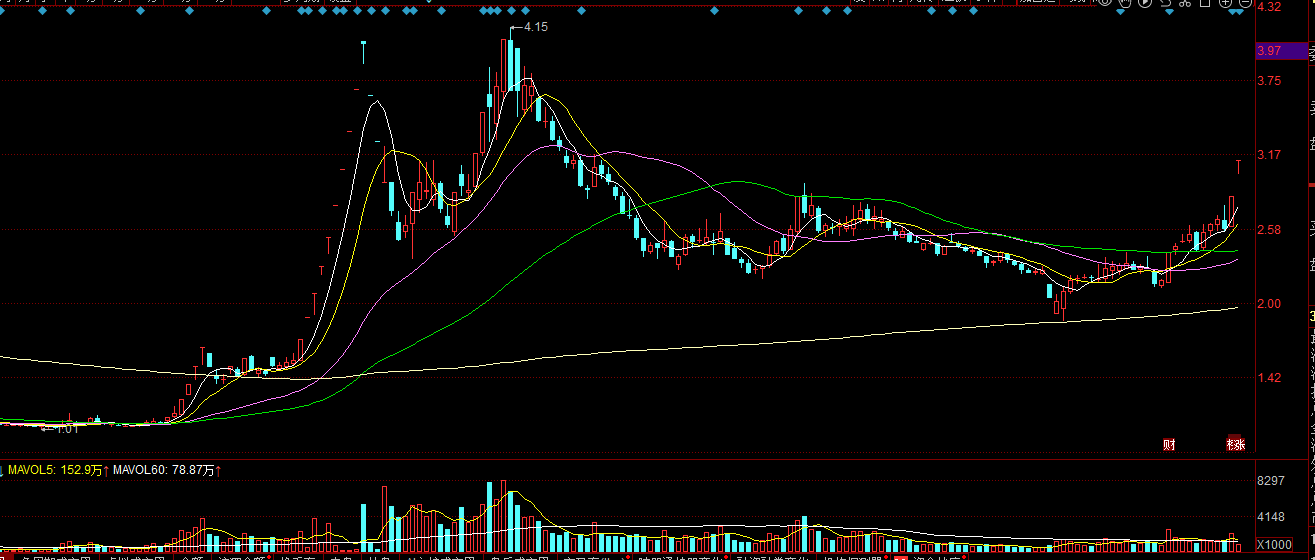Click the 财 financial marker on chart

(1169, 444)
